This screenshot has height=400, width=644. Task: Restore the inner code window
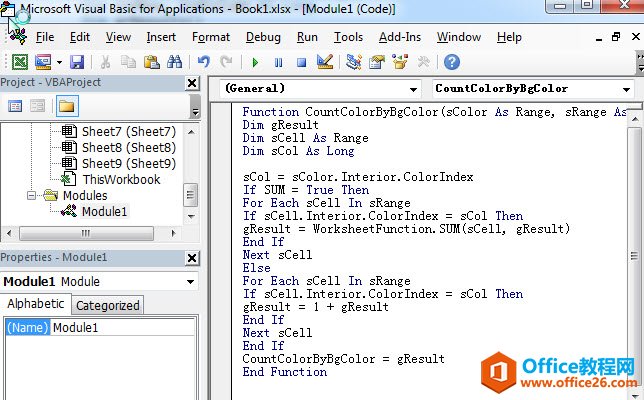(x=616, y=37)
